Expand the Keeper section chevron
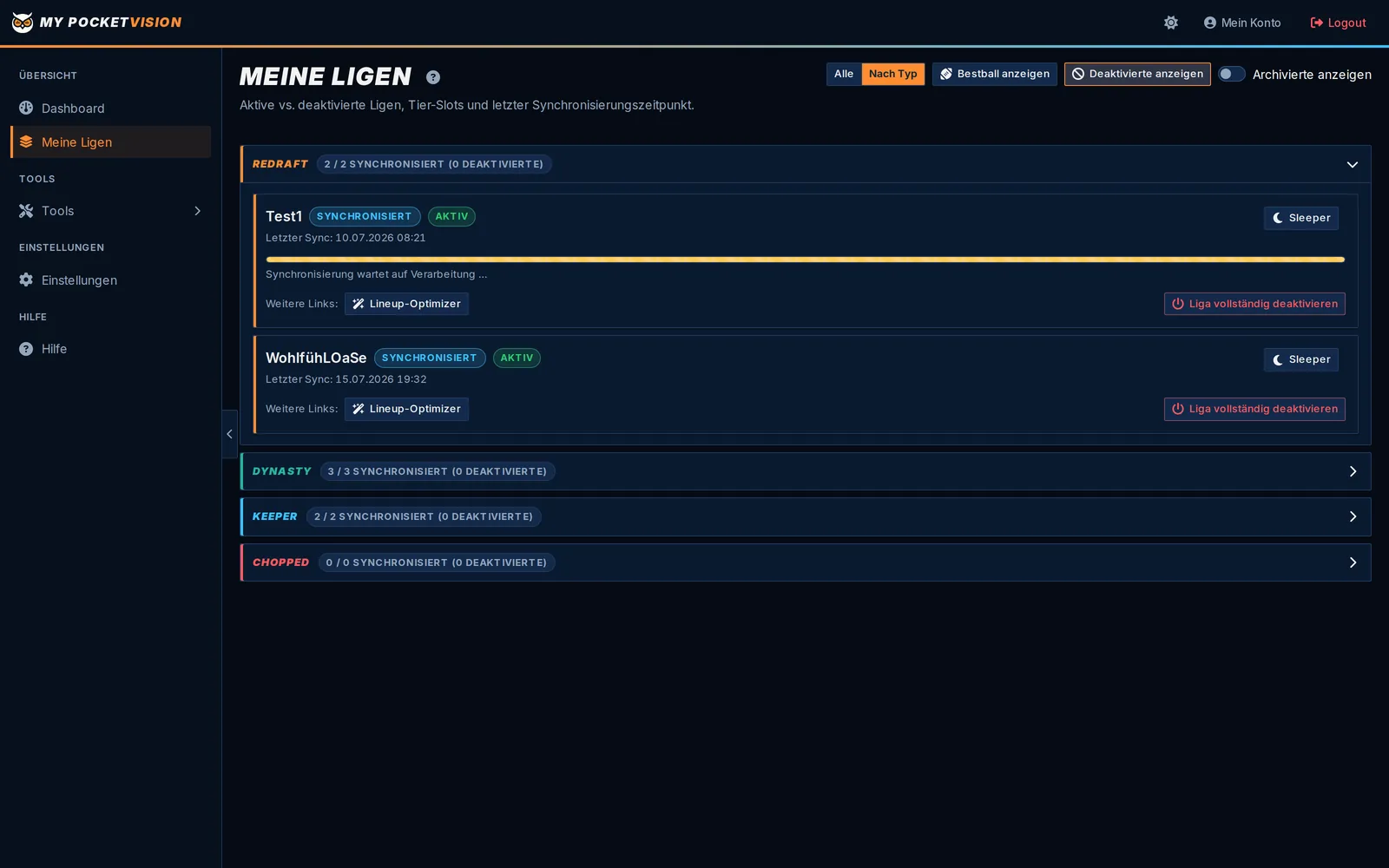 pos(1353,516)
